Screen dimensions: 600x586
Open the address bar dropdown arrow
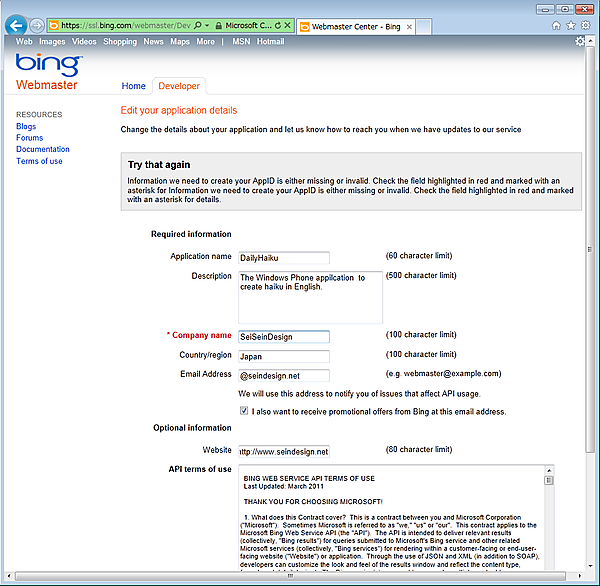[x=207, y=25]
